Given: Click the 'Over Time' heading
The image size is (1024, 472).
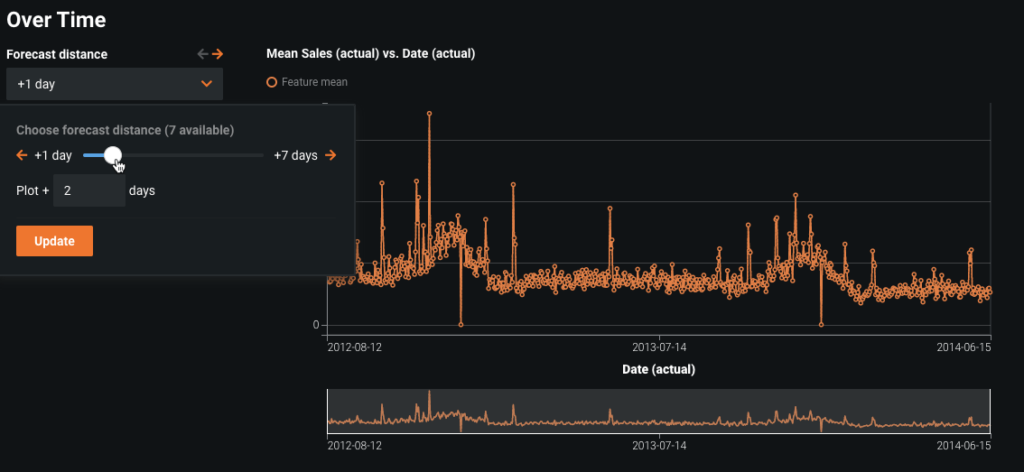Looking at the screenshot, I should tap(56, 20).
